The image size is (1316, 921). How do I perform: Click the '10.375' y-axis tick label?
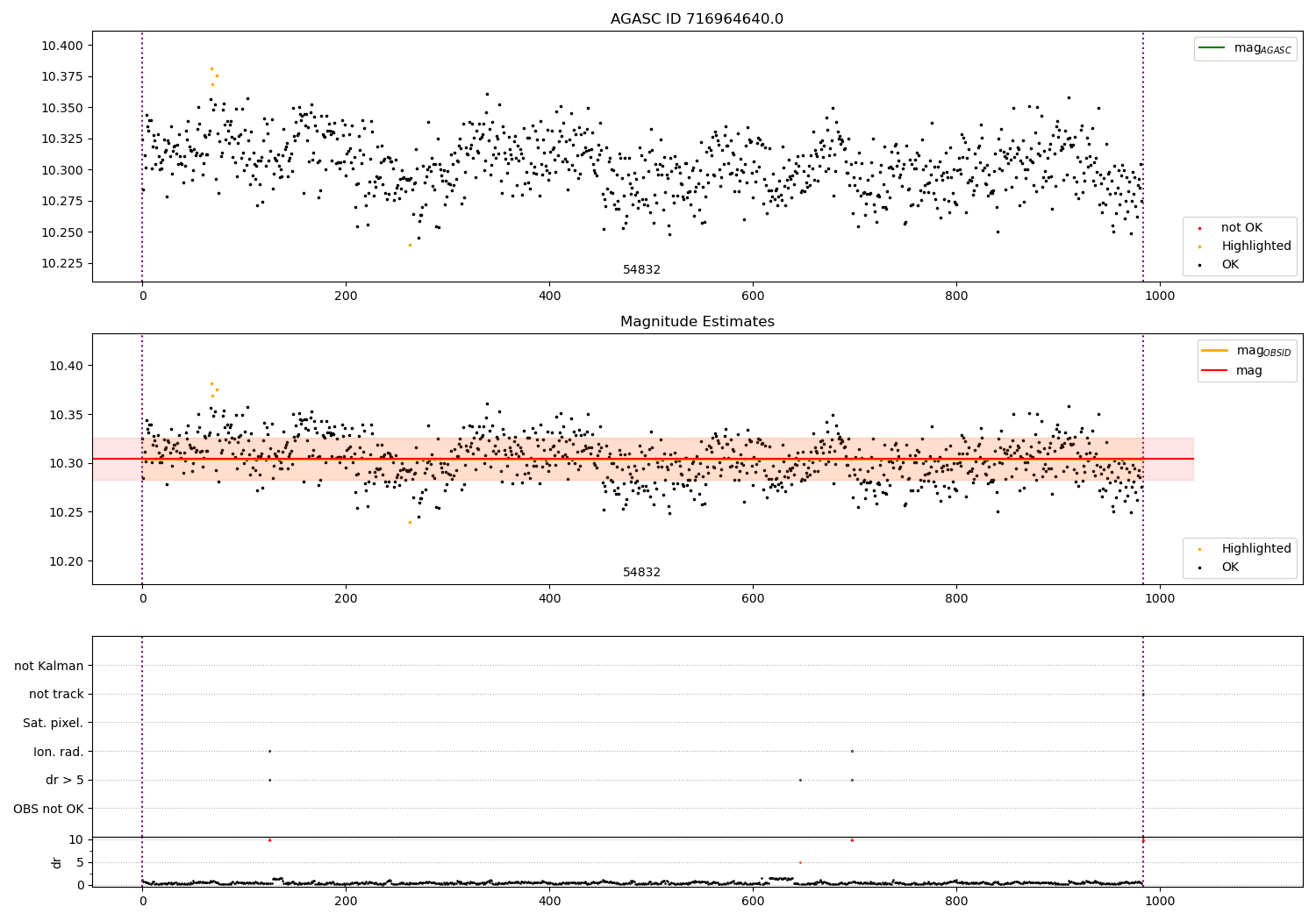click(62, 77)
